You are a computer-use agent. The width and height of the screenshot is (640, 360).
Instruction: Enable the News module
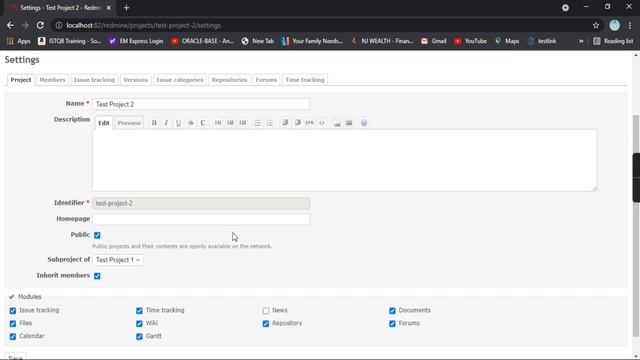pyautogui.click(x=266, y=311)
